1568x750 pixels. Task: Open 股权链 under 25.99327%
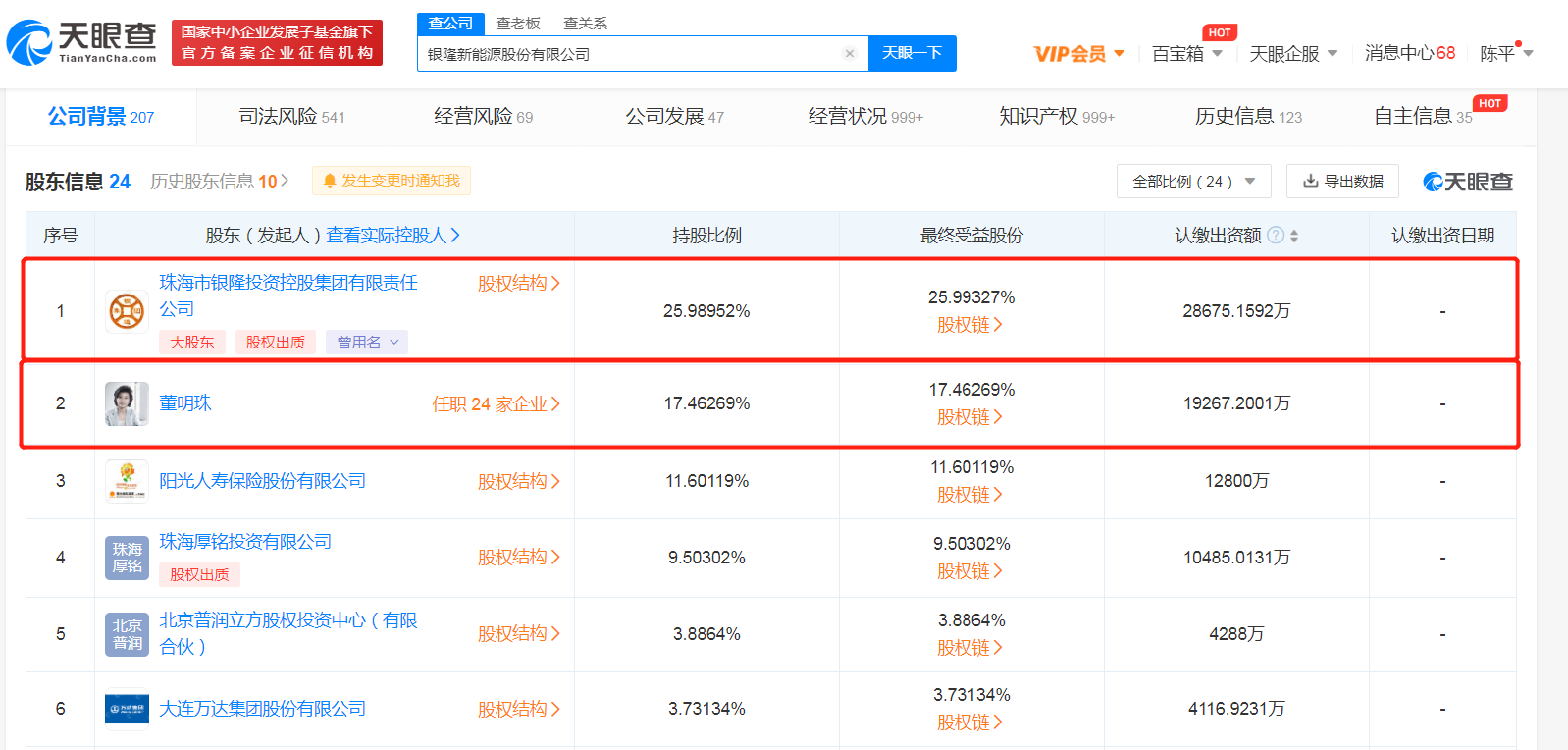click(x=969, y=325)
